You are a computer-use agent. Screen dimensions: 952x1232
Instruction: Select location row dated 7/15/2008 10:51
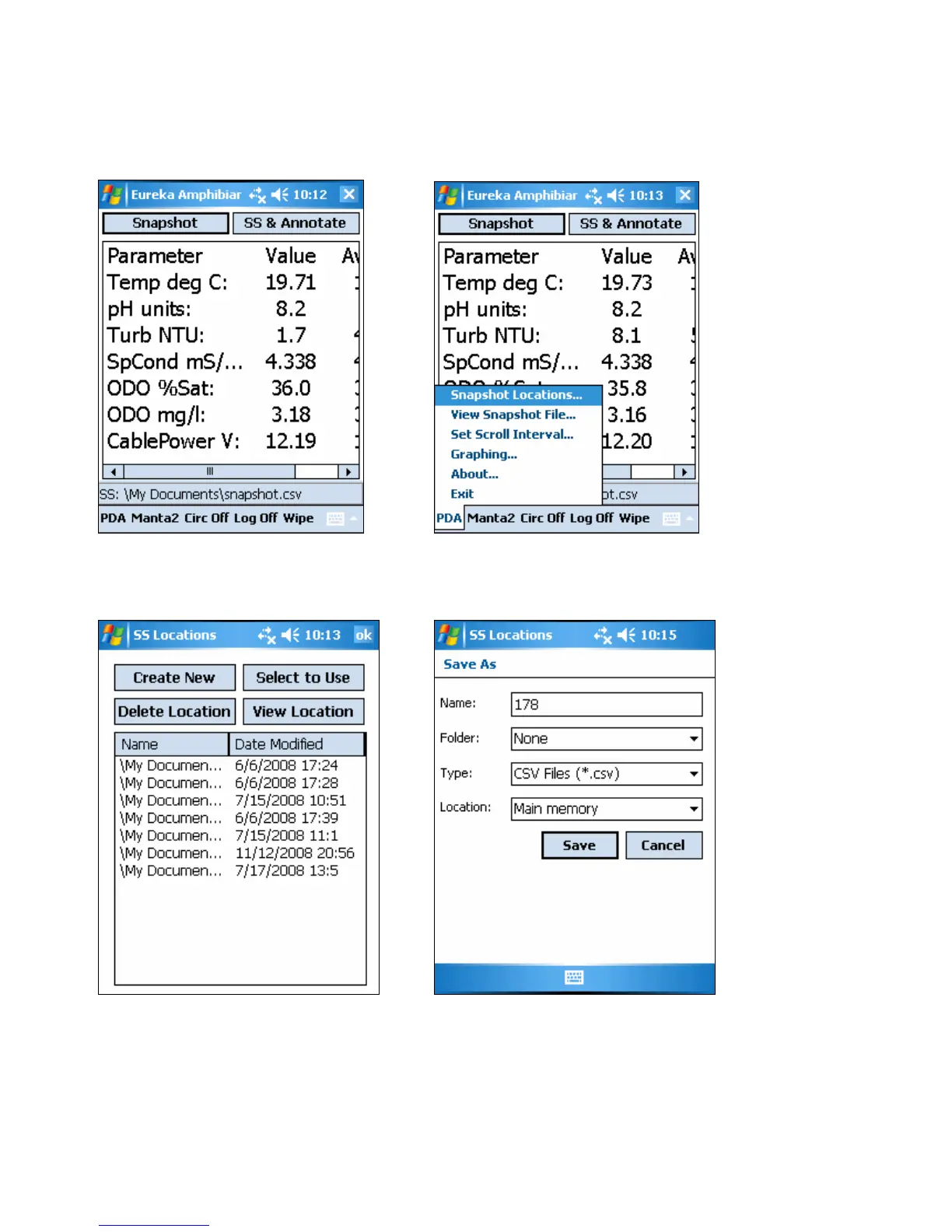pyautogui.click(x=240, y=801)
